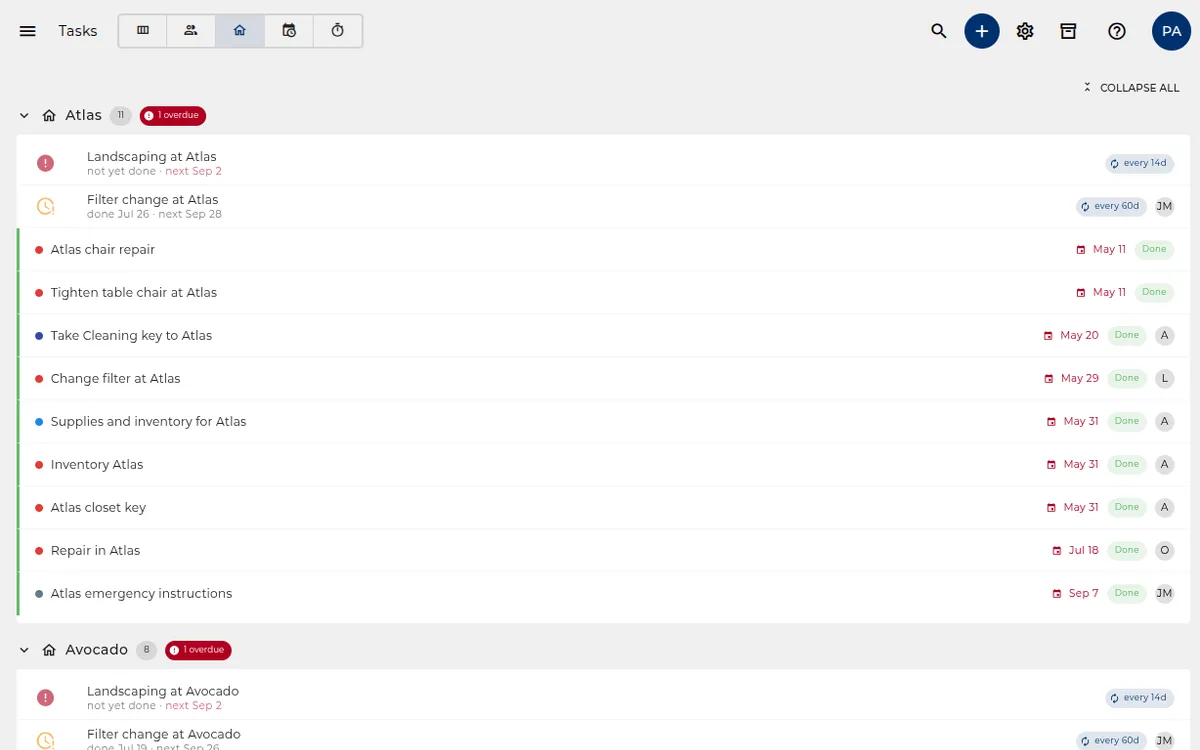Collapse all task groups
1200x750 pixels.
(x=1131, y=88)
